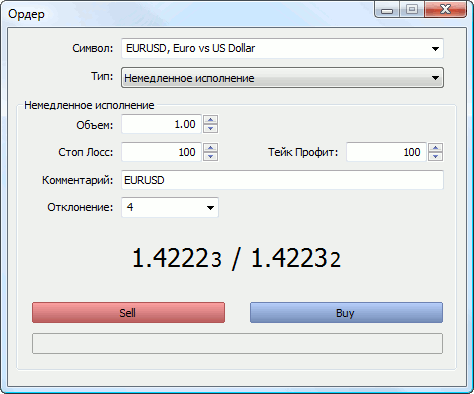Open the Символ dropdown list

pos(435,49)
